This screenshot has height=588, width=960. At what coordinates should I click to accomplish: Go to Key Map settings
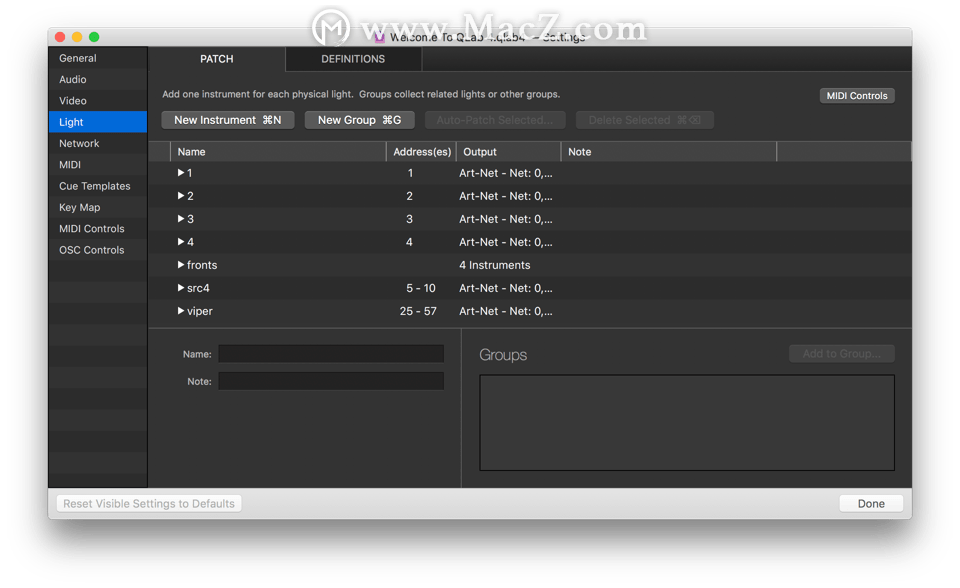tap(80, 208)
